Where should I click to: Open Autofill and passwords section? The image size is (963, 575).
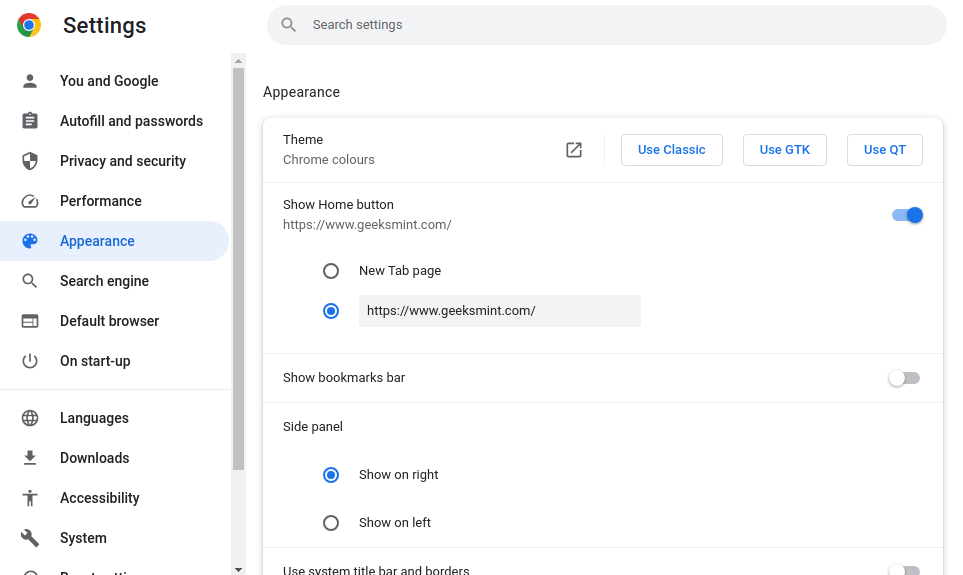point(131,121)
